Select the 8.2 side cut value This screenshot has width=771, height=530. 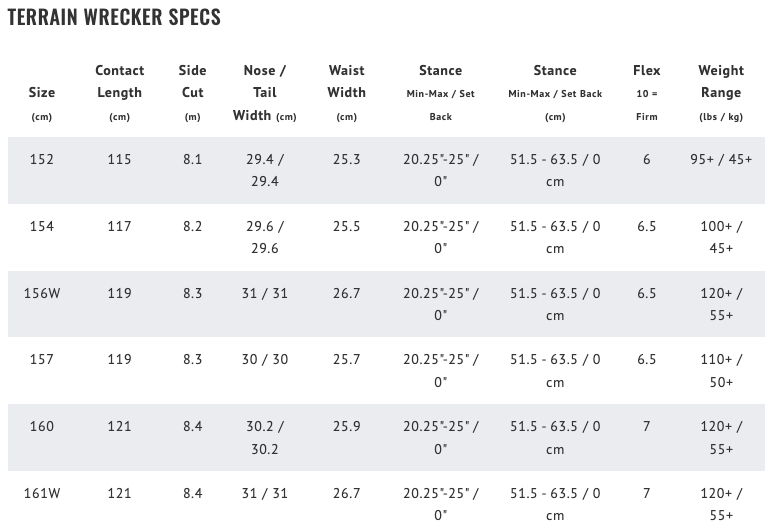[192, 226]
